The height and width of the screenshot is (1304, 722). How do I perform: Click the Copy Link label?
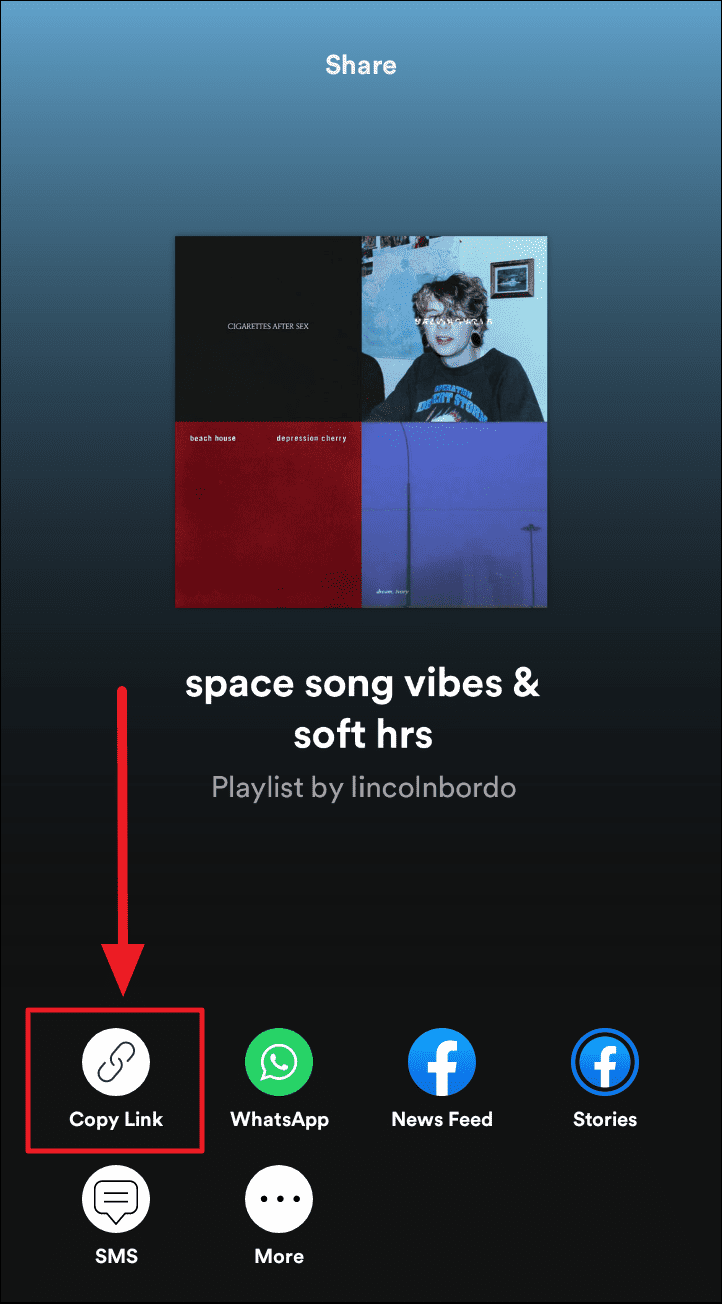click(x=116, y=1119)
